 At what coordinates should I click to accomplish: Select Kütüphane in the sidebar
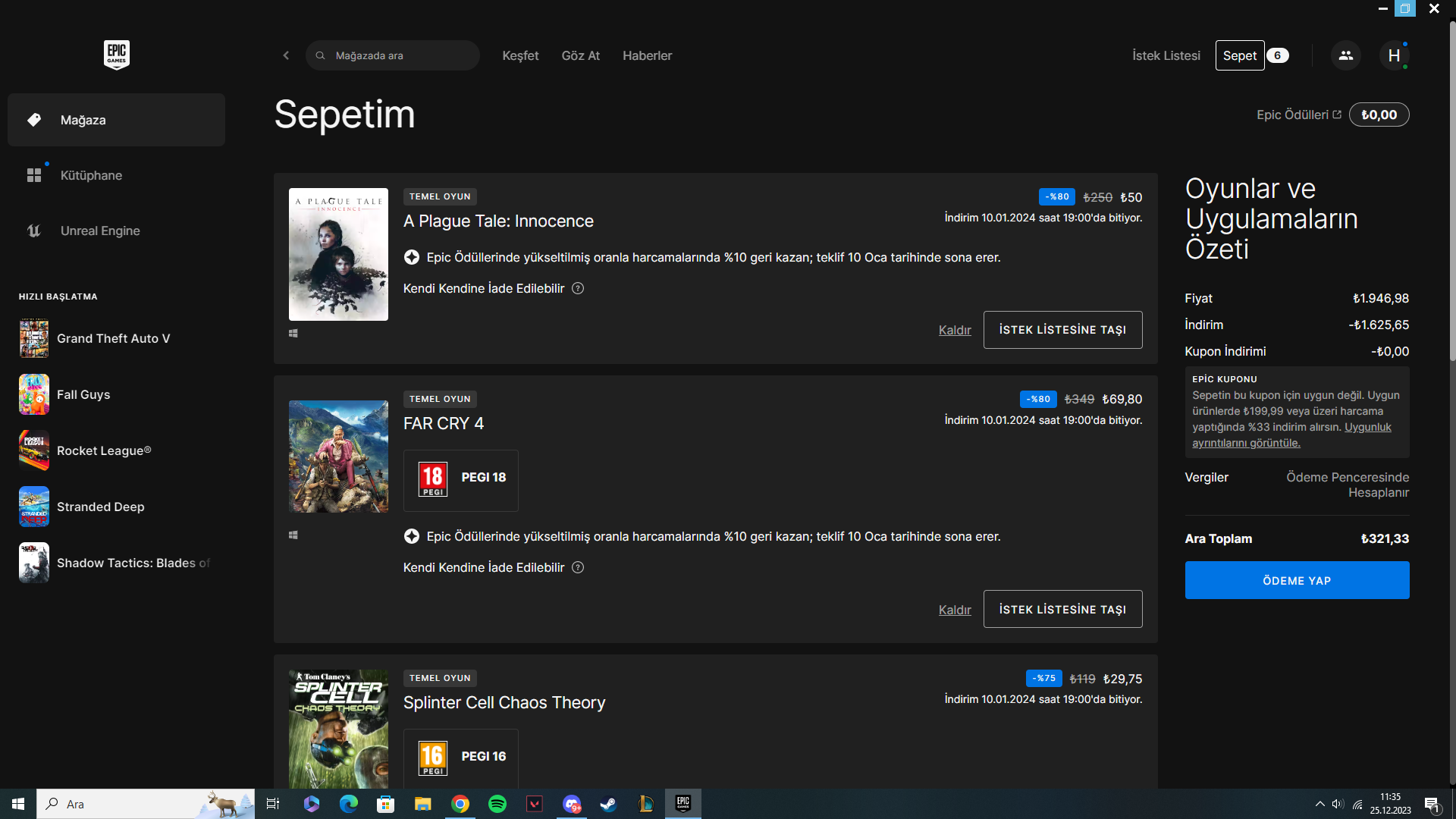(116, 175)
